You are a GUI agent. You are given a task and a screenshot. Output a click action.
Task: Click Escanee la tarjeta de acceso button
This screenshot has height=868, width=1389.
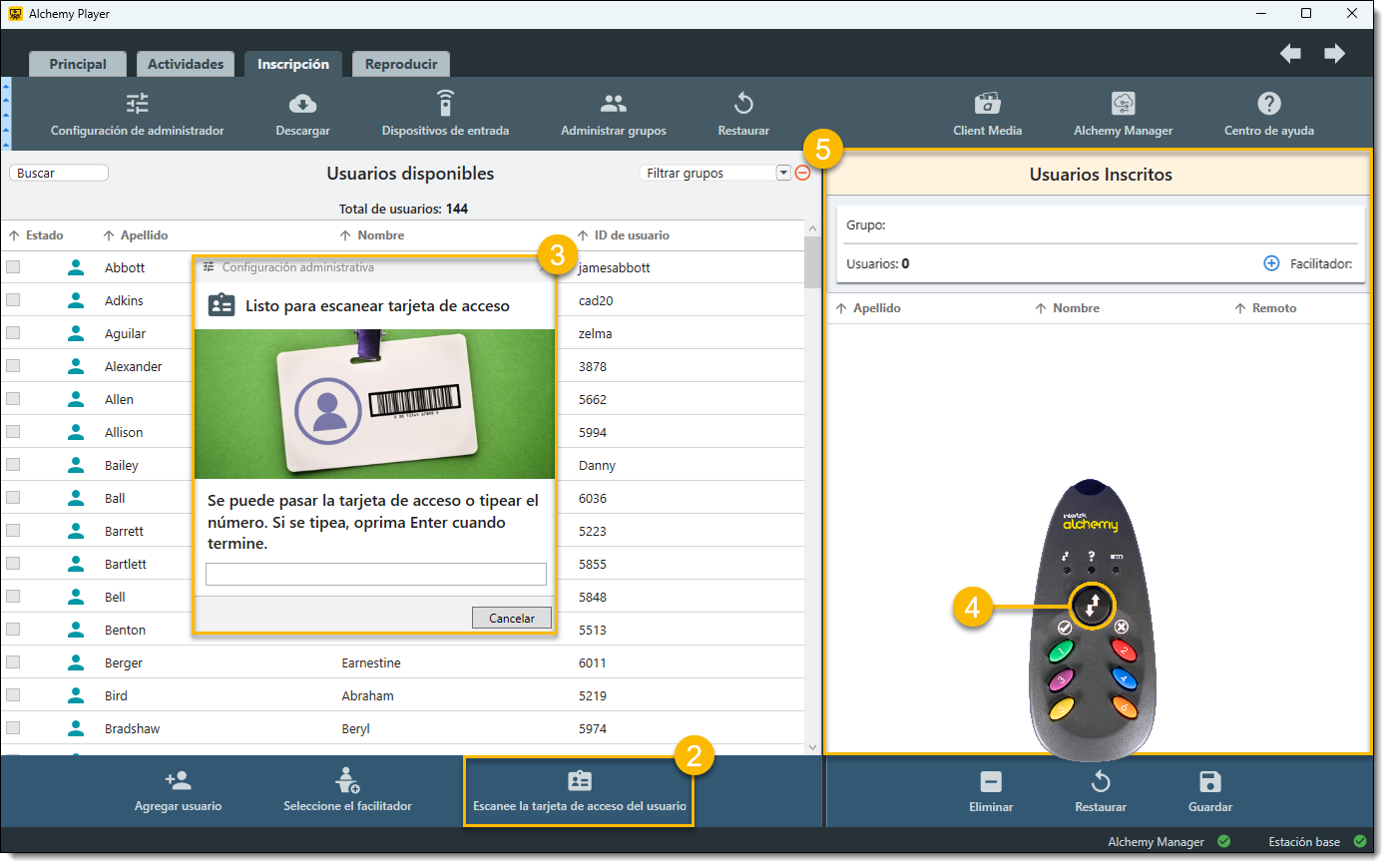[x=579, y=791]
